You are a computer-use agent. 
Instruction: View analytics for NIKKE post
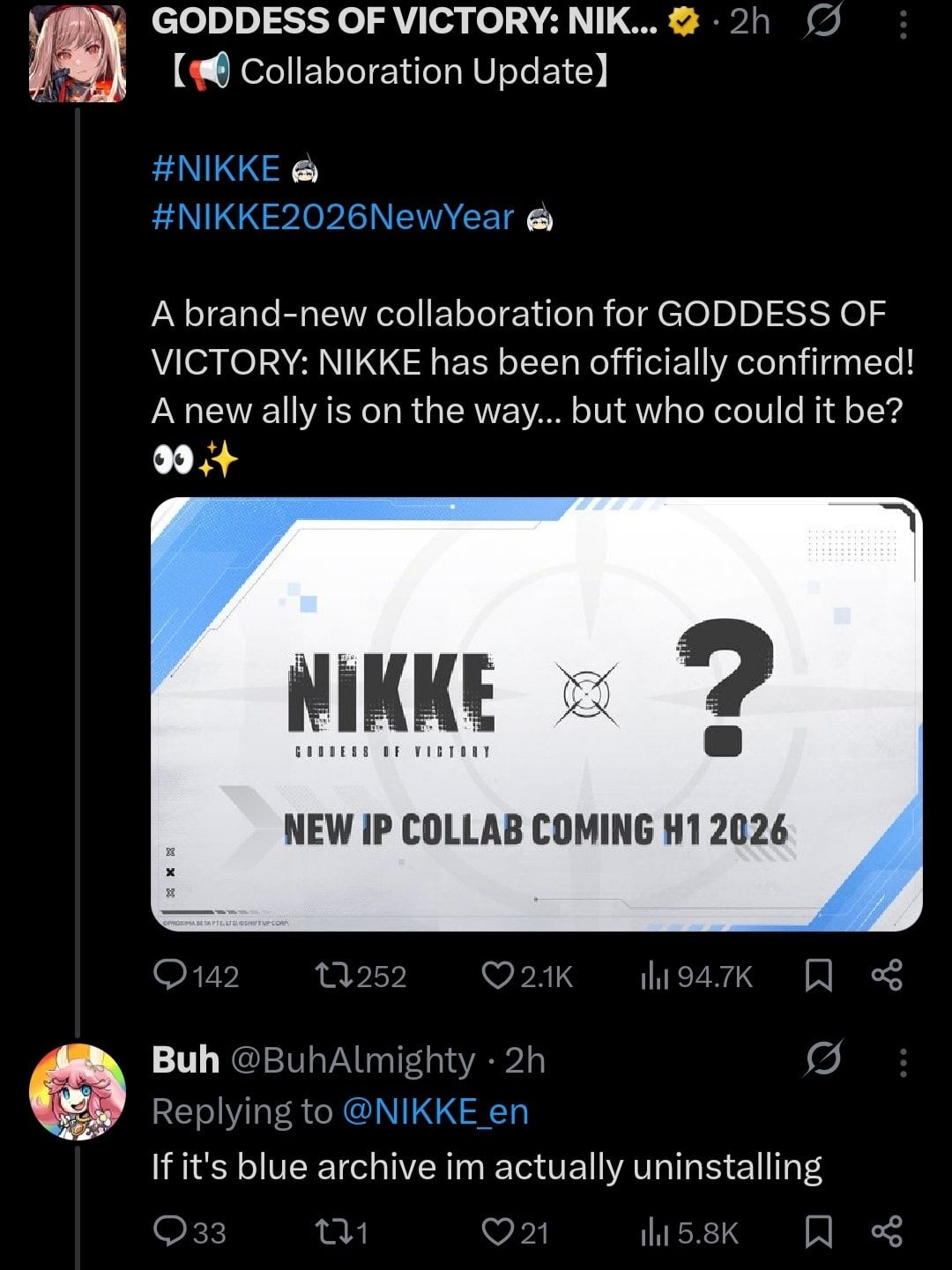pos(655,976)
